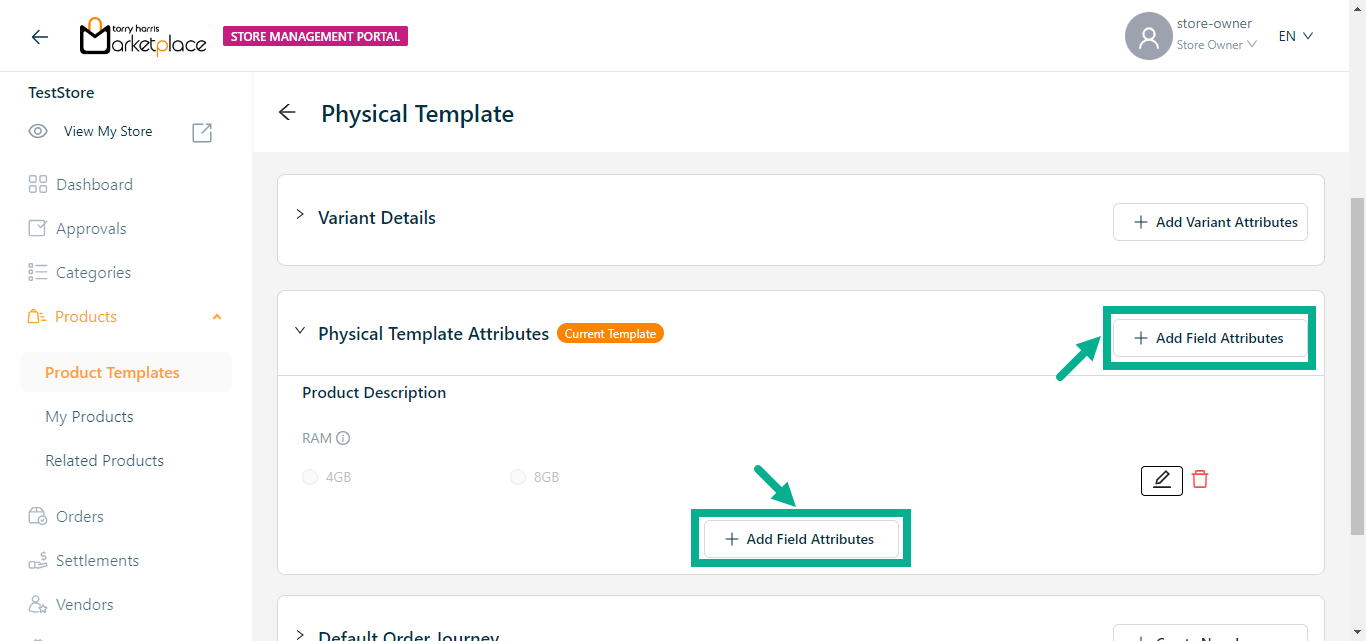Screen dimensions: 1366x641
Task: Click the Add Variant Attributes button
Action: pos(1210,222)
